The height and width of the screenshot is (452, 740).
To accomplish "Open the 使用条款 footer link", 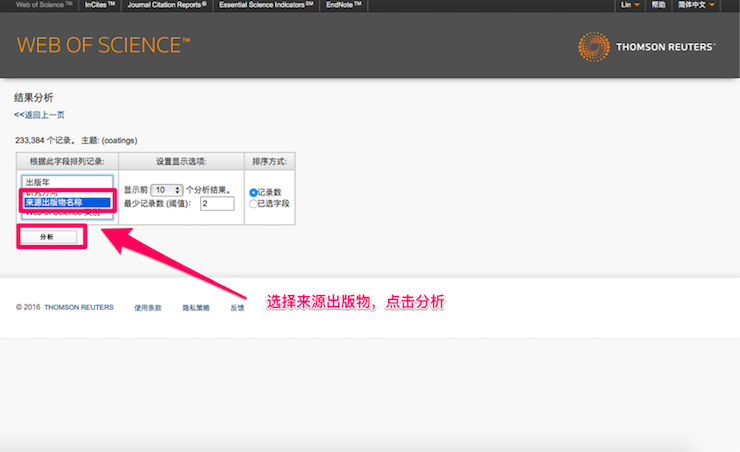I will 147,307.
